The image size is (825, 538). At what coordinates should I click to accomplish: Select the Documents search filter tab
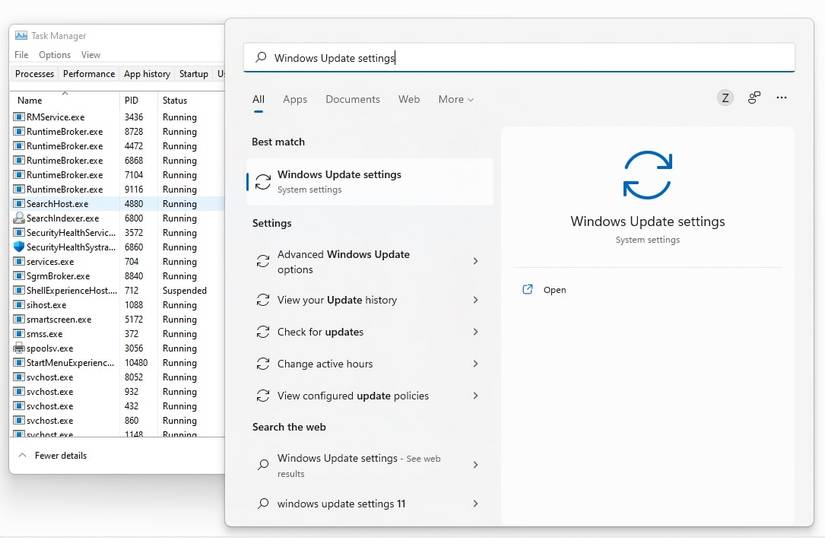tap(353, 99)
